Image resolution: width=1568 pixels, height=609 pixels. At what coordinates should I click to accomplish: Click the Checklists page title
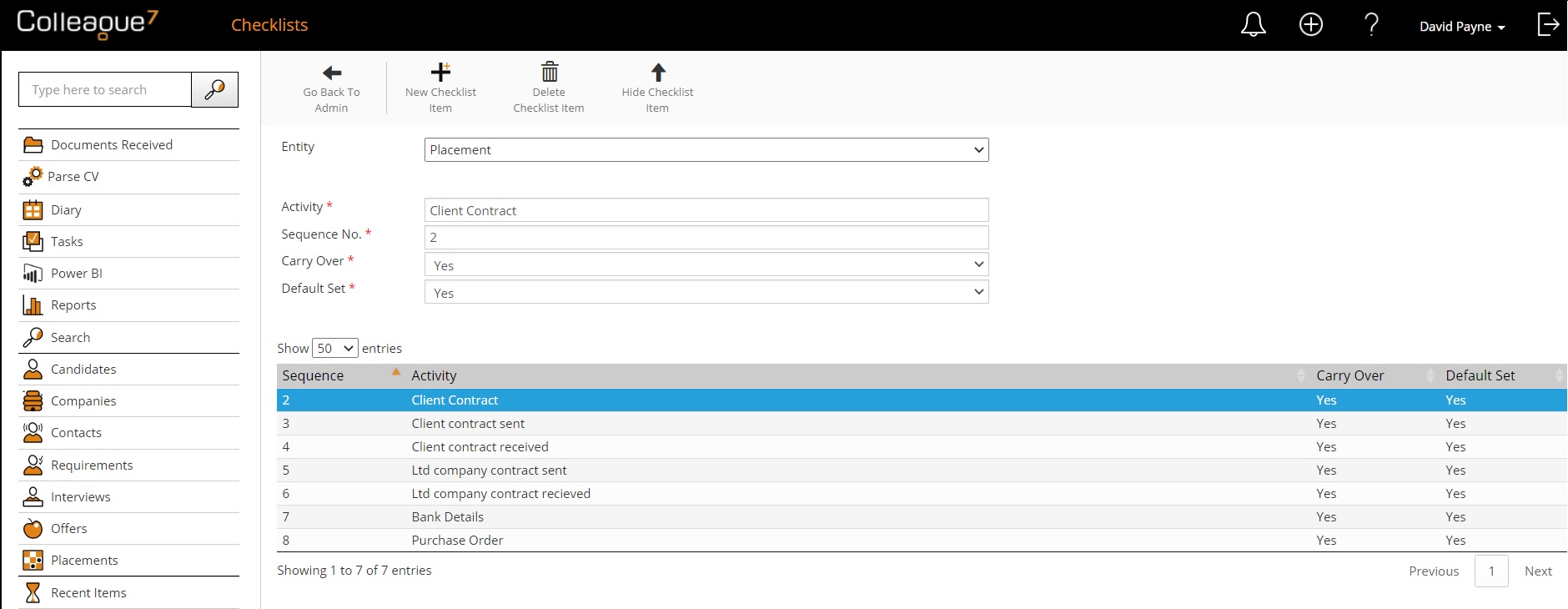[x=269, y=25]
